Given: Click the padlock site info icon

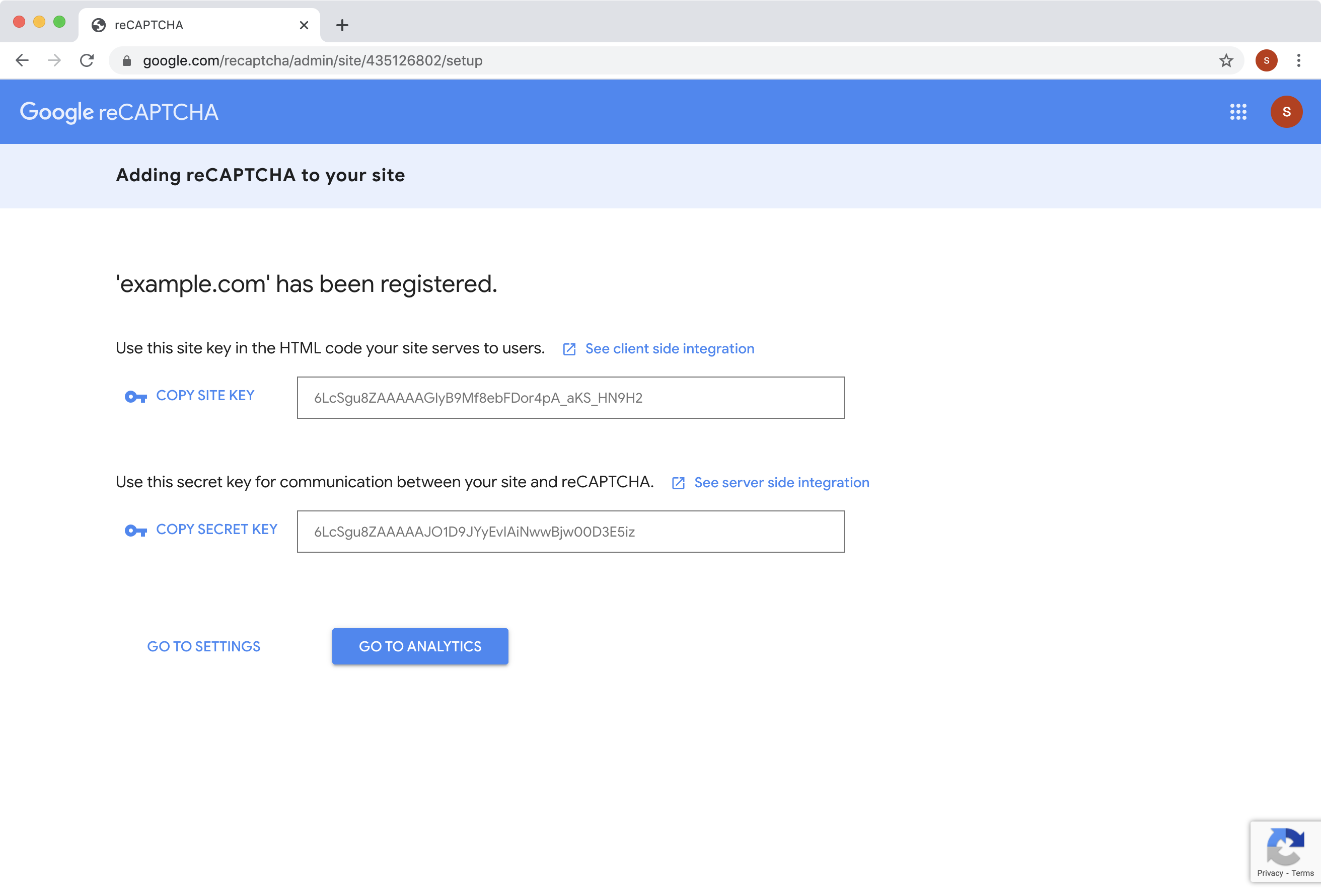Looking at the screenshot, I should tap(127, 60).
